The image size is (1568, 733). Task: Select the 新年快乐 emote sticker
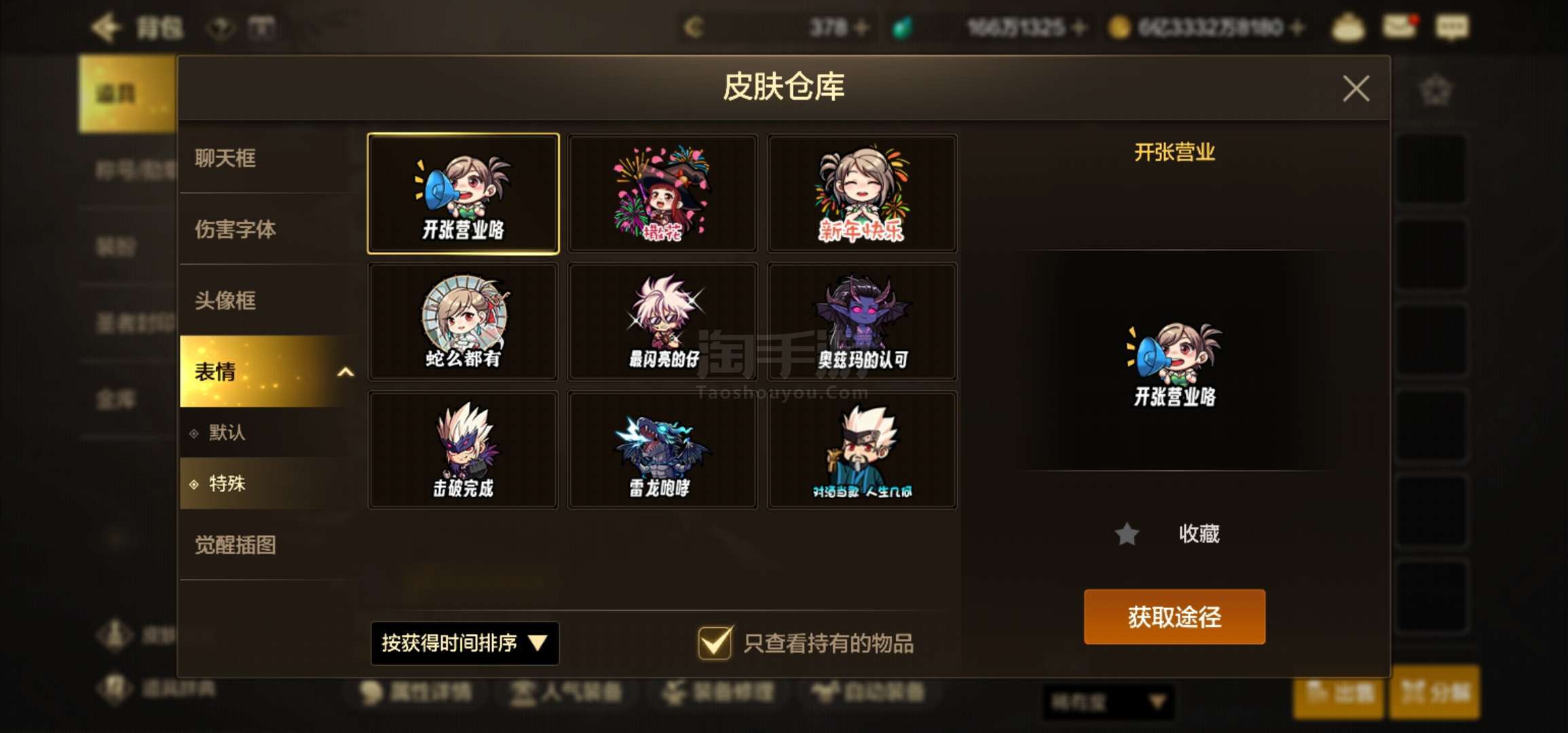tap(862, 194)
